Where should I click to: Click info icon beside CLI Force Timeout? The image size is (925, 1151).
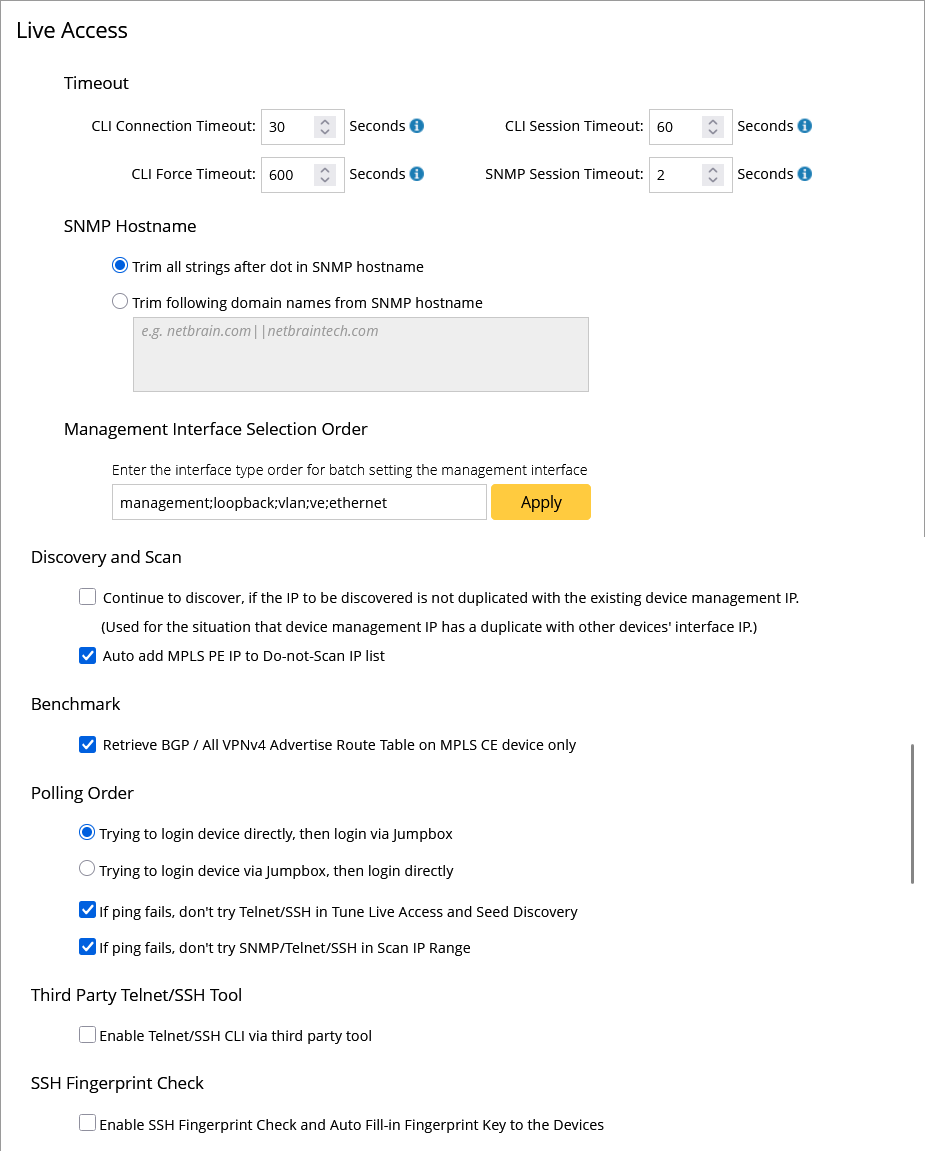417,174
